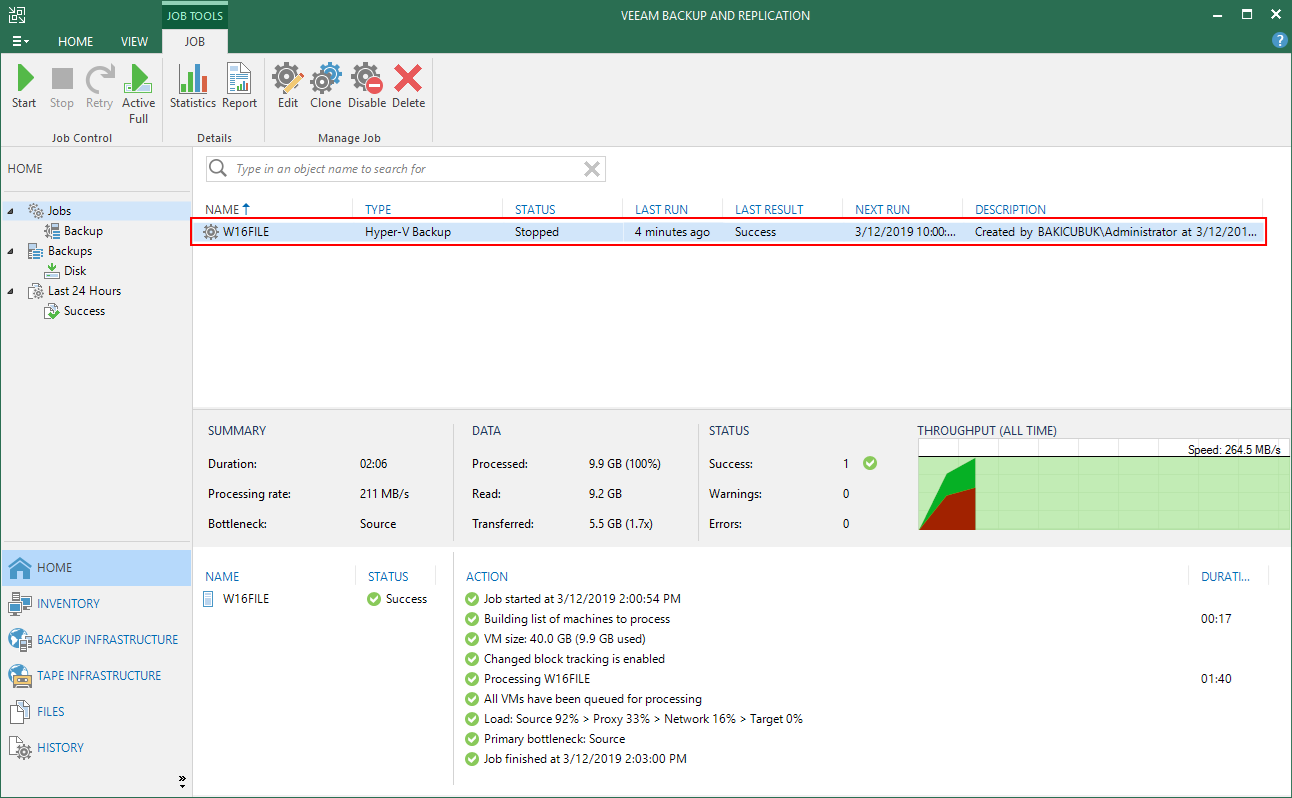Select 'Building list of machines to process' entry
1292x798 pixels.
point(577,619)
